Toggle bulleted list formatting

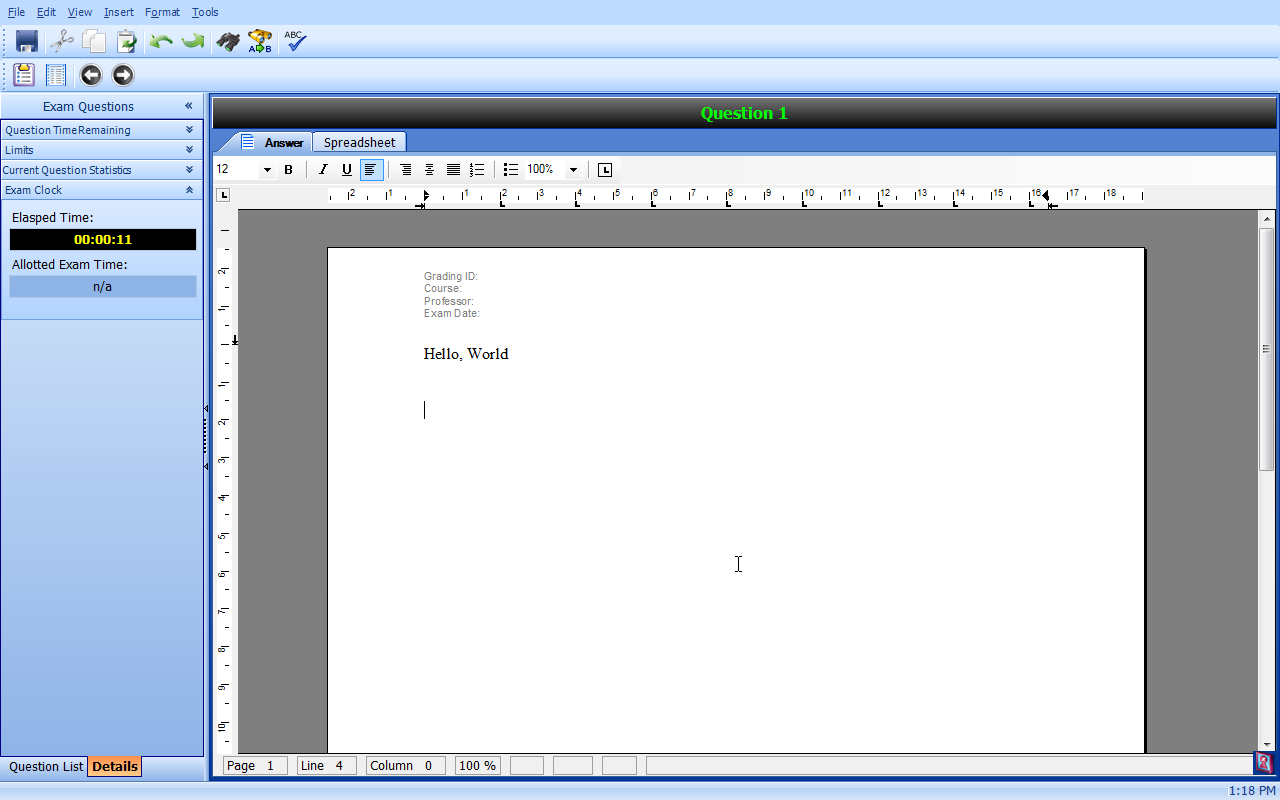(x=511, y=170)
